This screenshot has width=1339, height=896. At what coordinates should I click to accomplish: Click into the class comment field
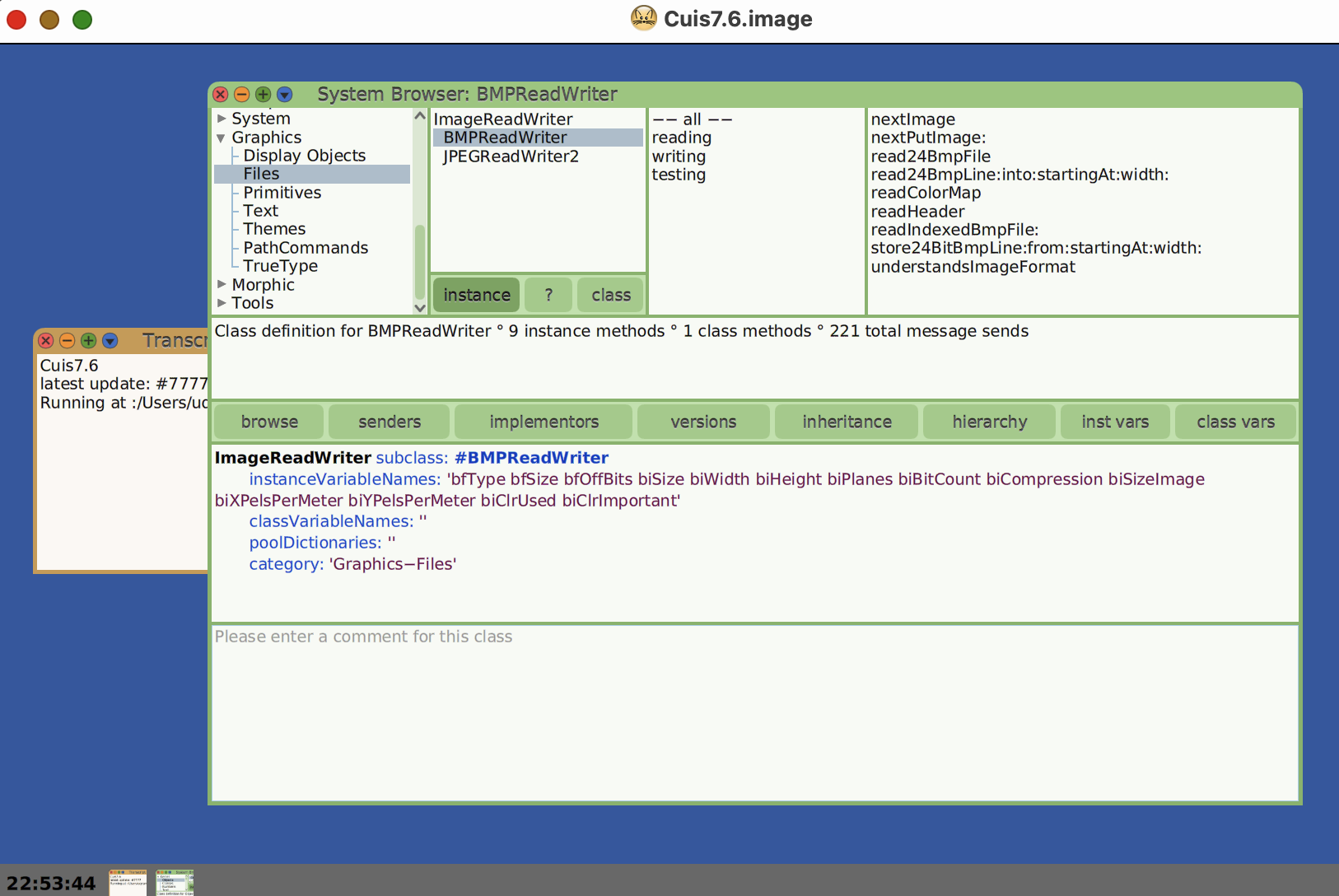point(755,712)
